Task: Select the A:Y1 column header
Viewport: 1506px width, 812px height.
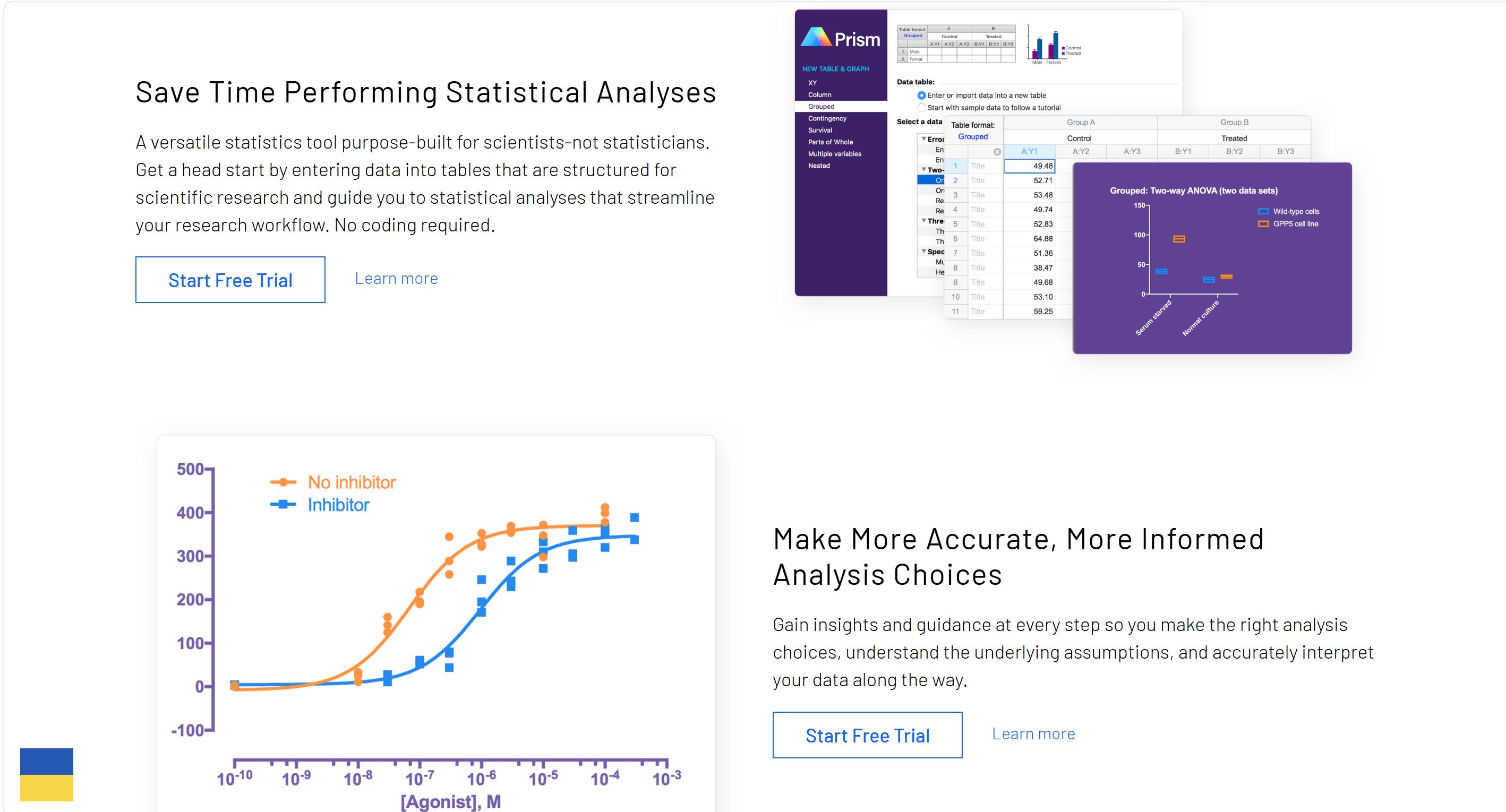Action: (x=1029, y=151)
